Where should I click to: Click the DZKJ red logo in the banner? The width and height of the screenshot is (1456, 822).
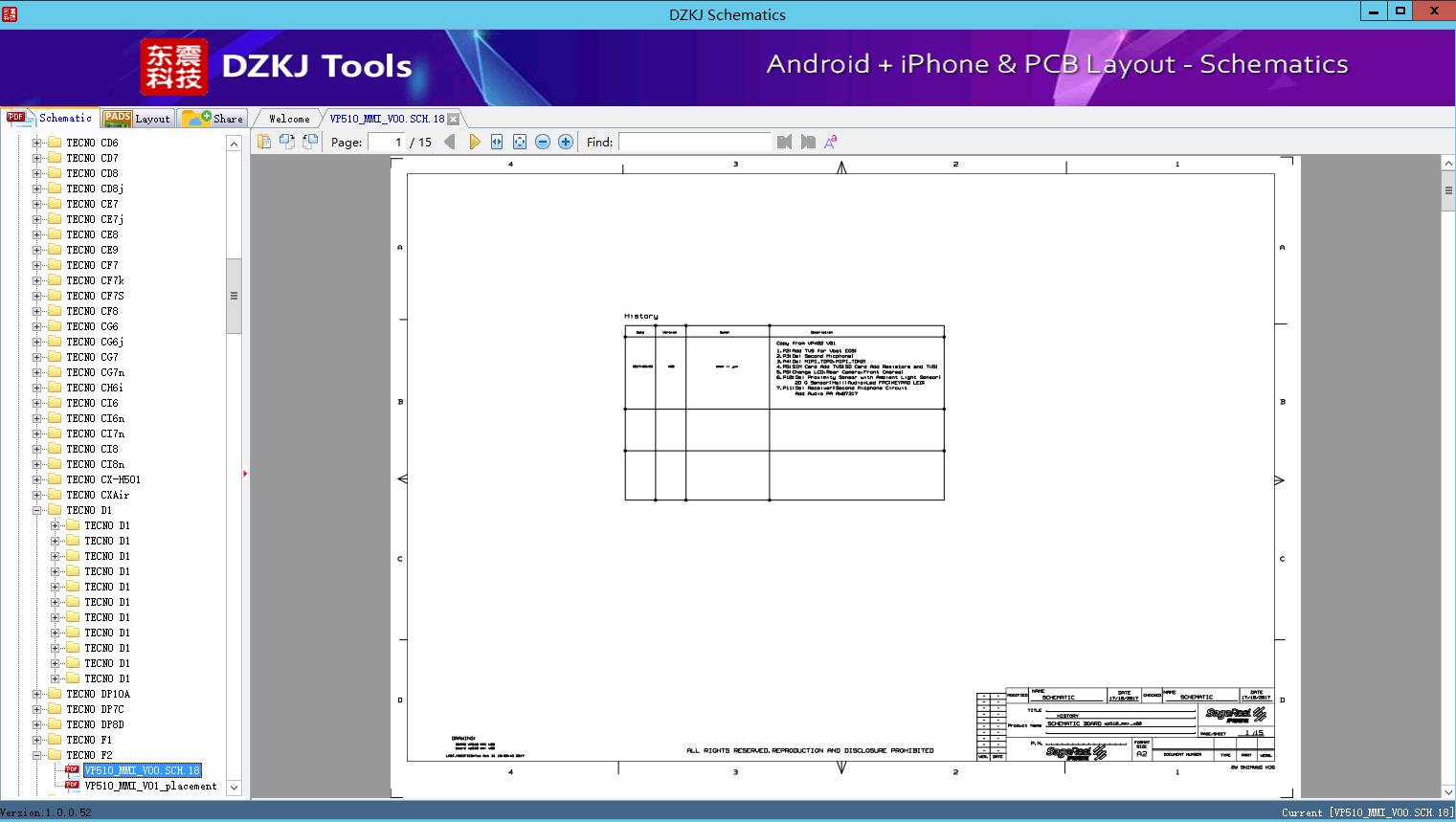174,67
